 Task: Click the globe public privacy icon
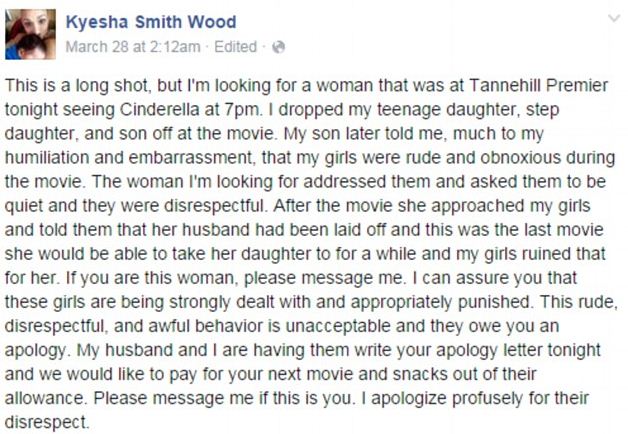pyautogui.click(x=278, y=47)
